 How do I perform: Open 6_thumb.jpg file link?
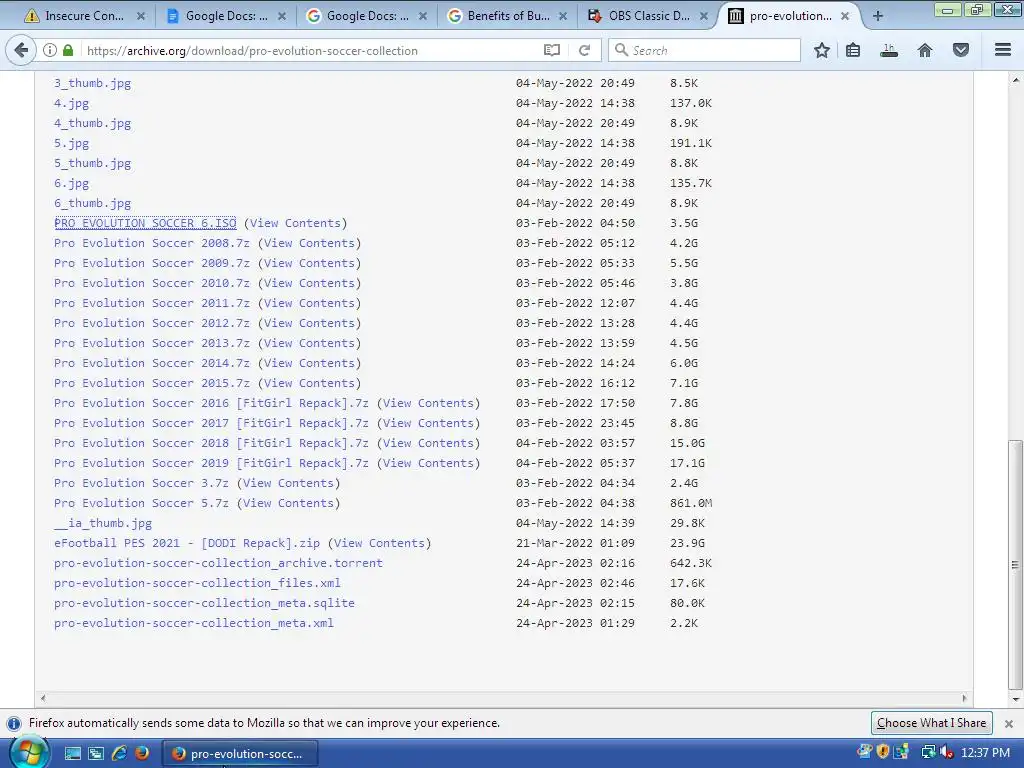click(x=92, y=203)
